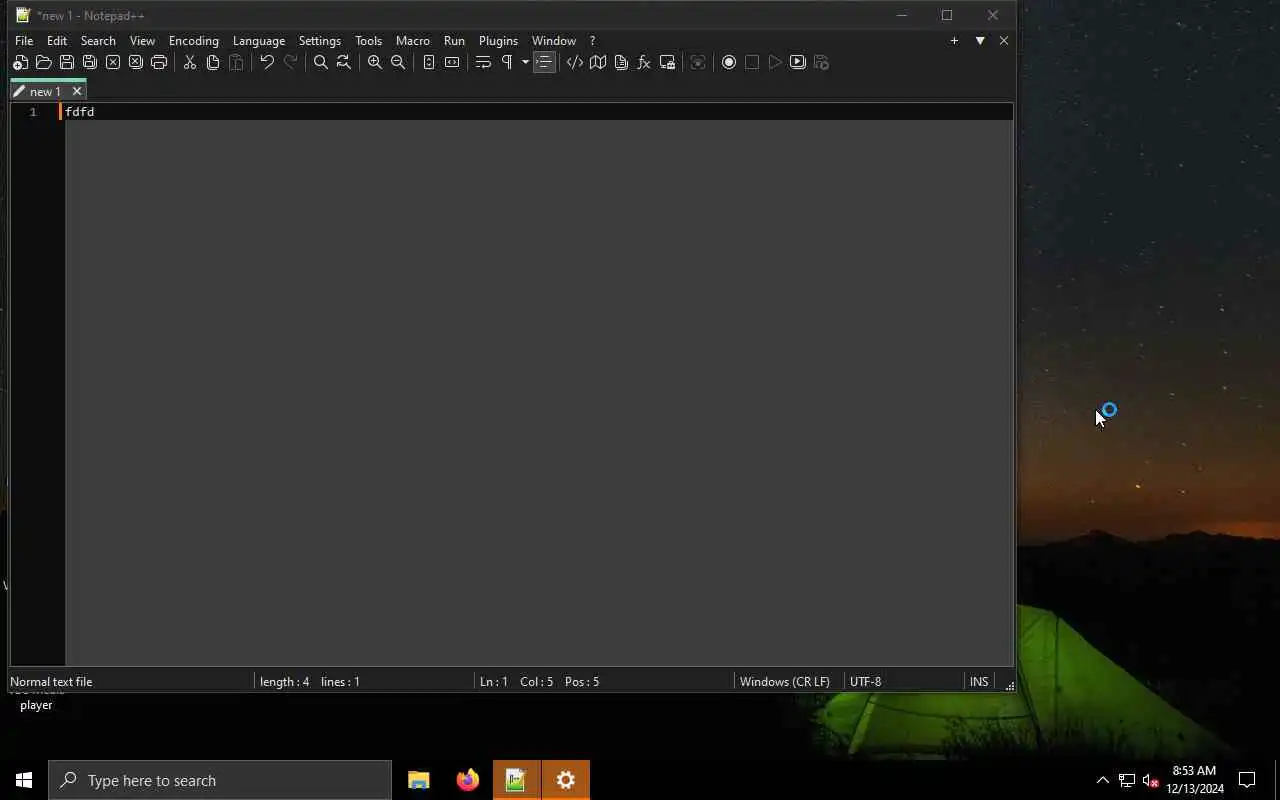Click the Save All toolbar icon
The height and width of the screenshot is (800, 1280).
[89, 62]
